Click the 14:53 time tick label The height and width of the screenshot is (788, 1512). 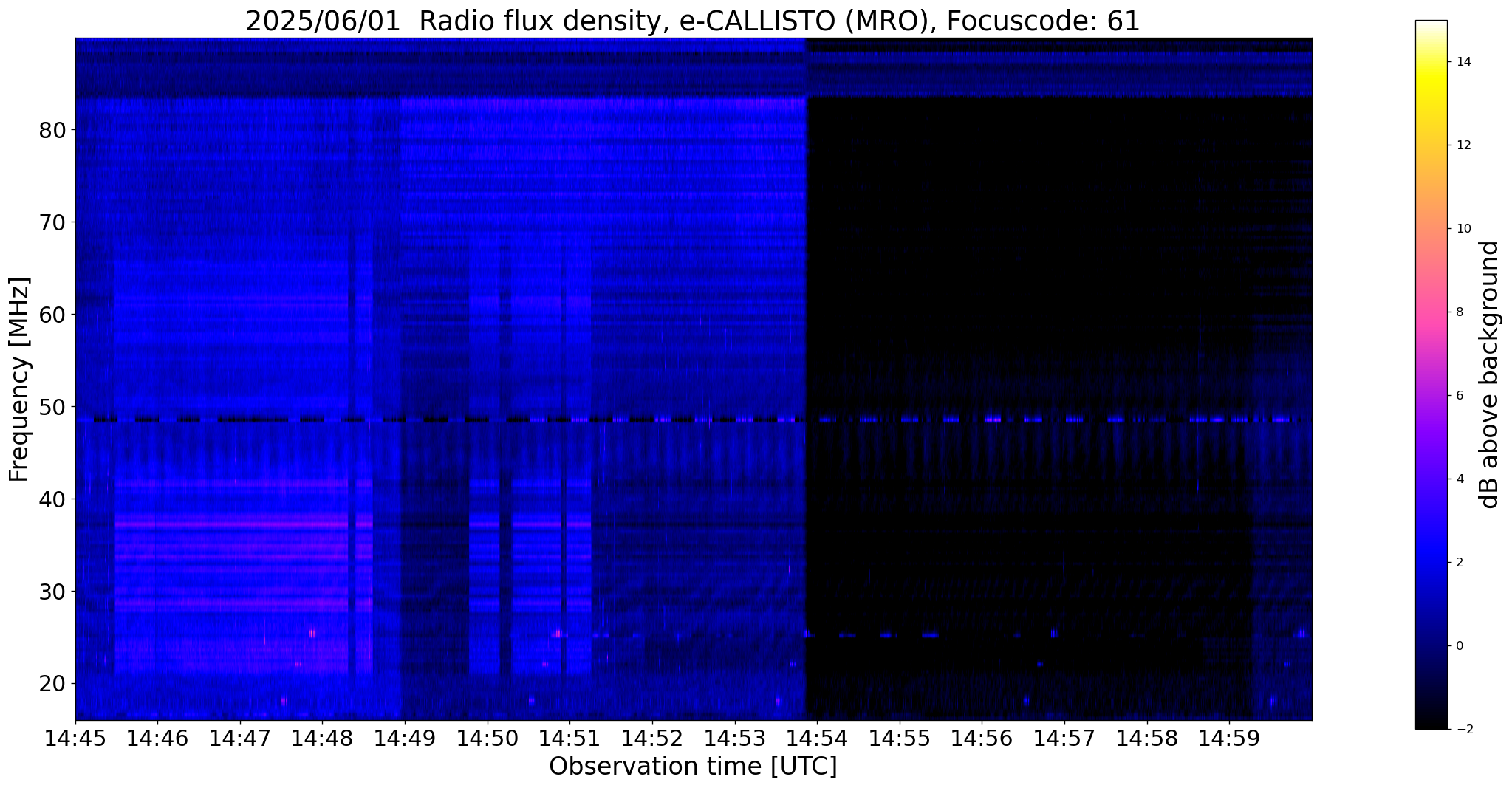tap(734, 739)
